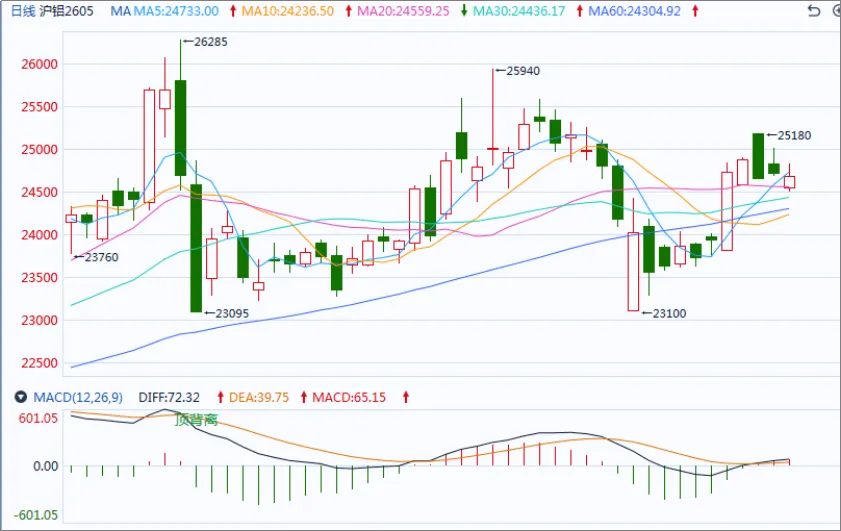Click the 601.05 MACD axis label

[x=38, y=418]
